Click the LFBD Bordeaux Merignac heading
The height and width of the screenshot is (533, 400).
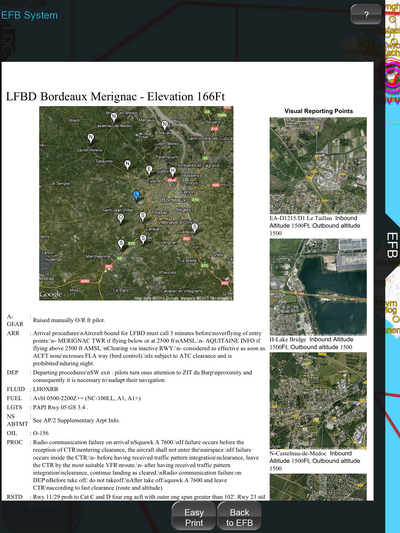pyautogui.click(x=115, y=97)
